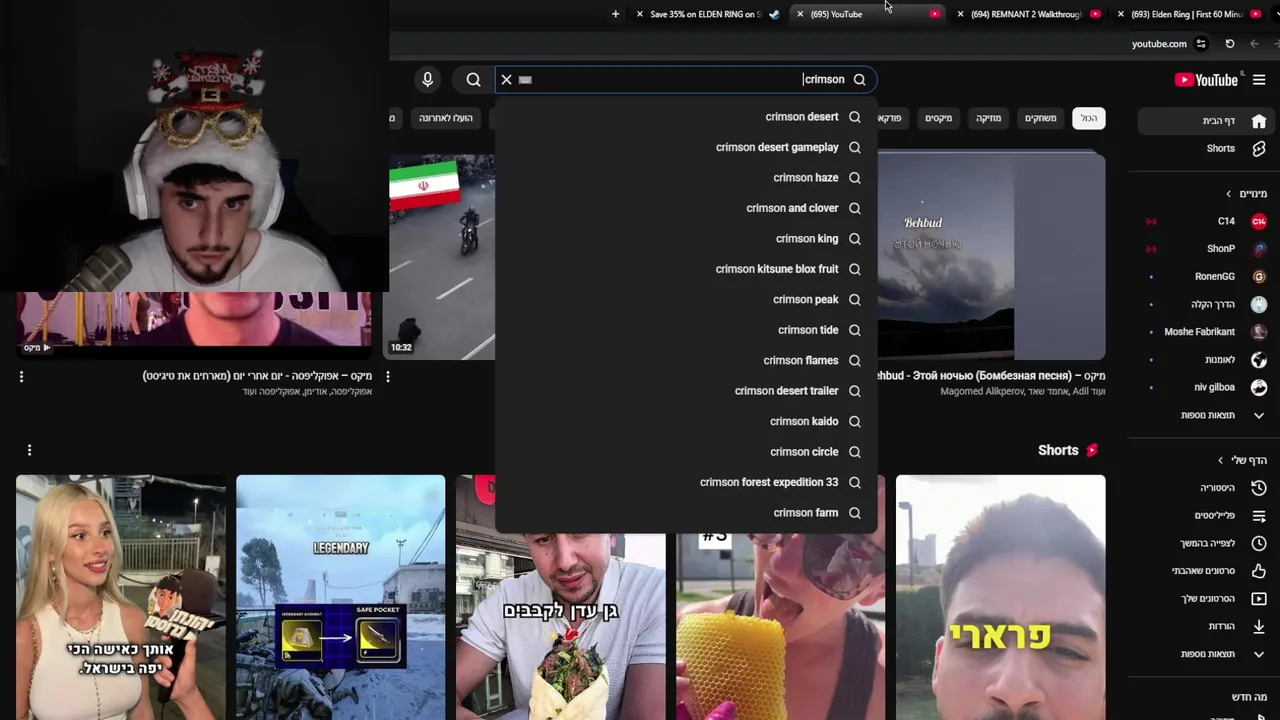Choose the 'crimson desert trailer' suggestion
Viewport: 1280px width, 720px height.
[686, 391]
